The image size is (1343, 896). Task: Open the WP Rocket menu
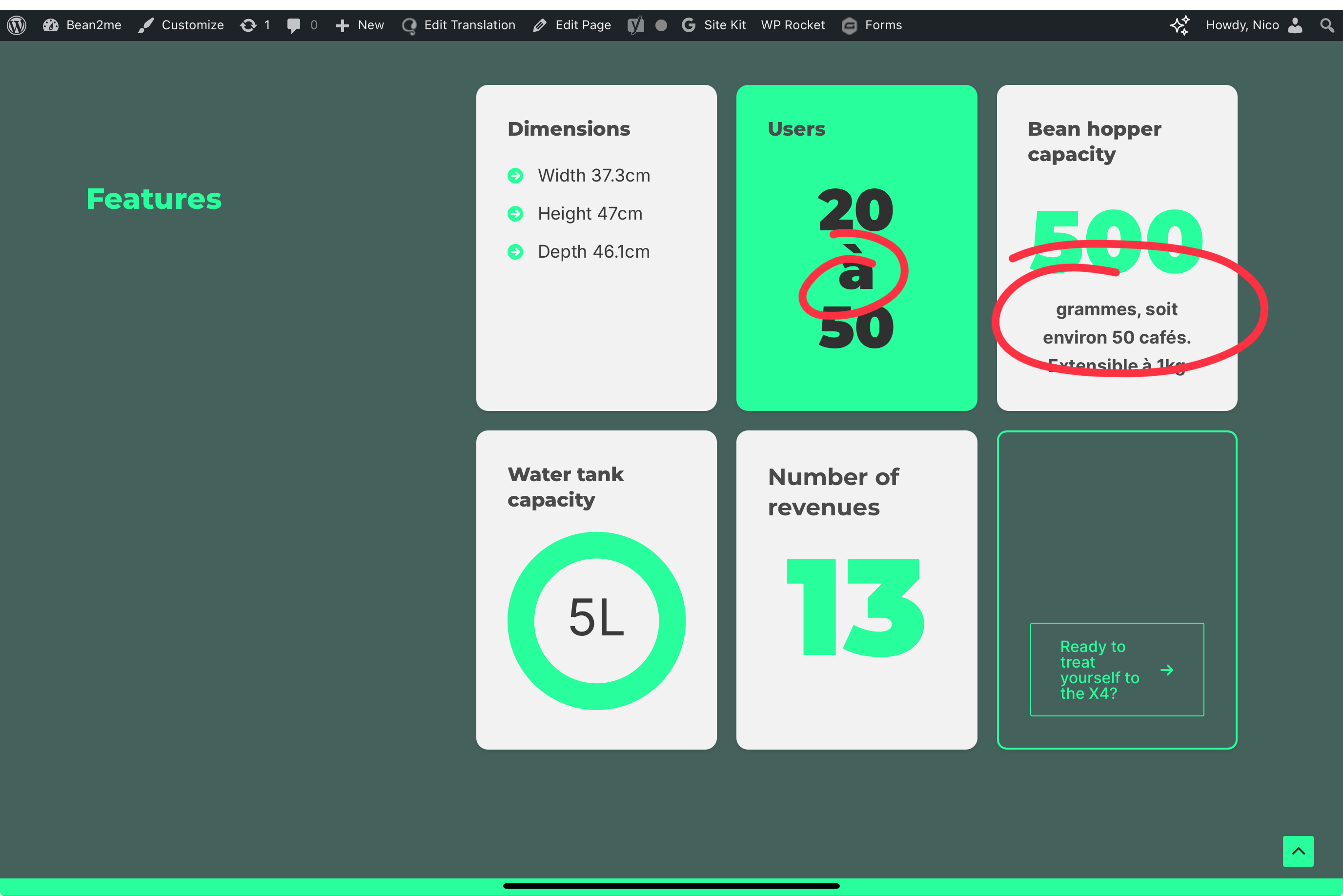pos(793,25)
